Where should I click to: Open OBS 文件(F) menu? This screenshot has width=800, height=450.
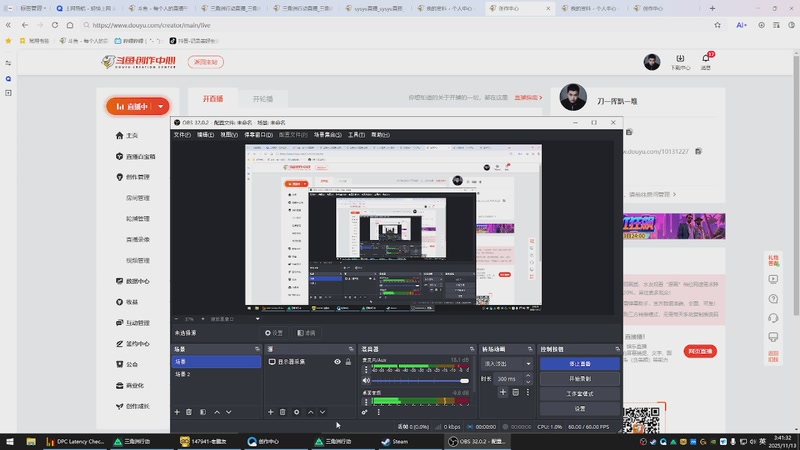[182, 135]
